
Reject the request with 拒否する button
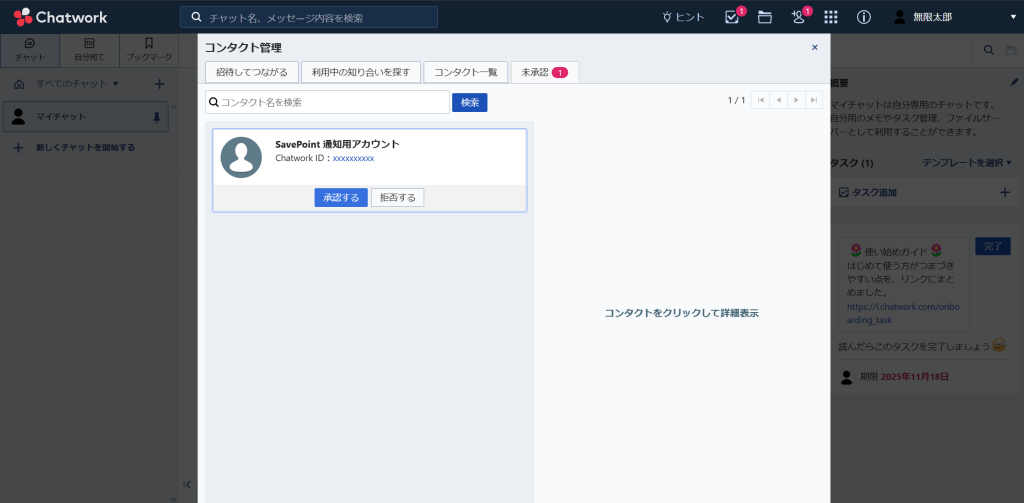(x=397, y=198)
